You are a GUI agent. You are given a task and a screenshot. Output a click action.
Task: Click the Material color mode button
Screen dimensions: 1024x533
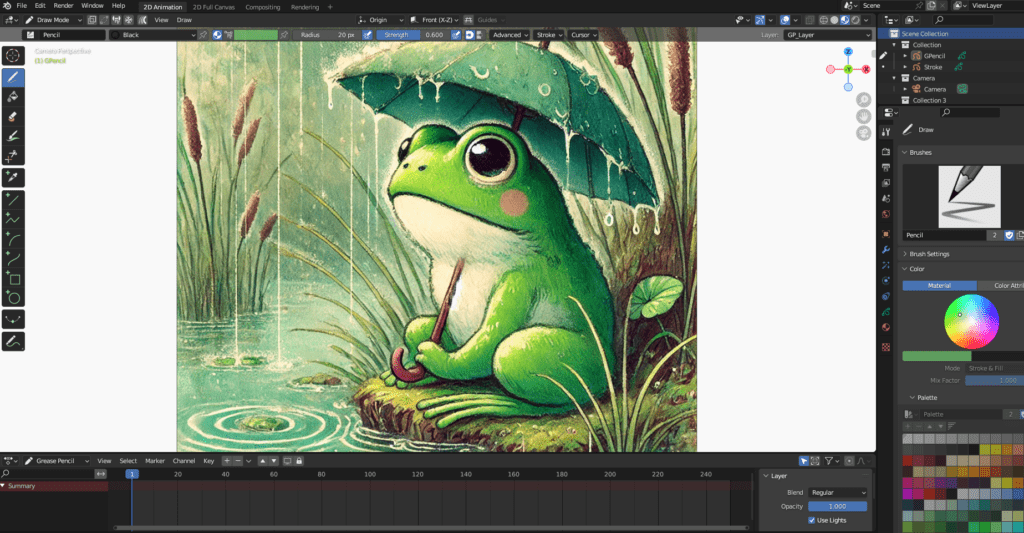coord(939,286)
